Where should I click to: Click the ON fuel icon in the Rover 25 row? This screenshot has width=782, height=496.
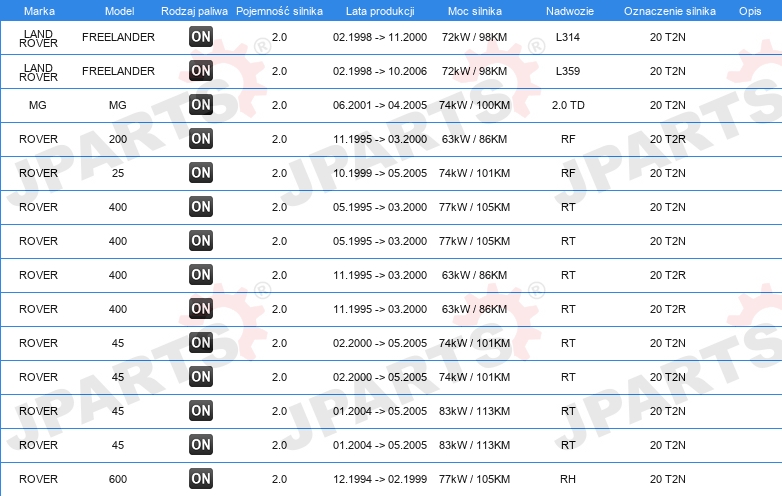[x=201, y=173]
